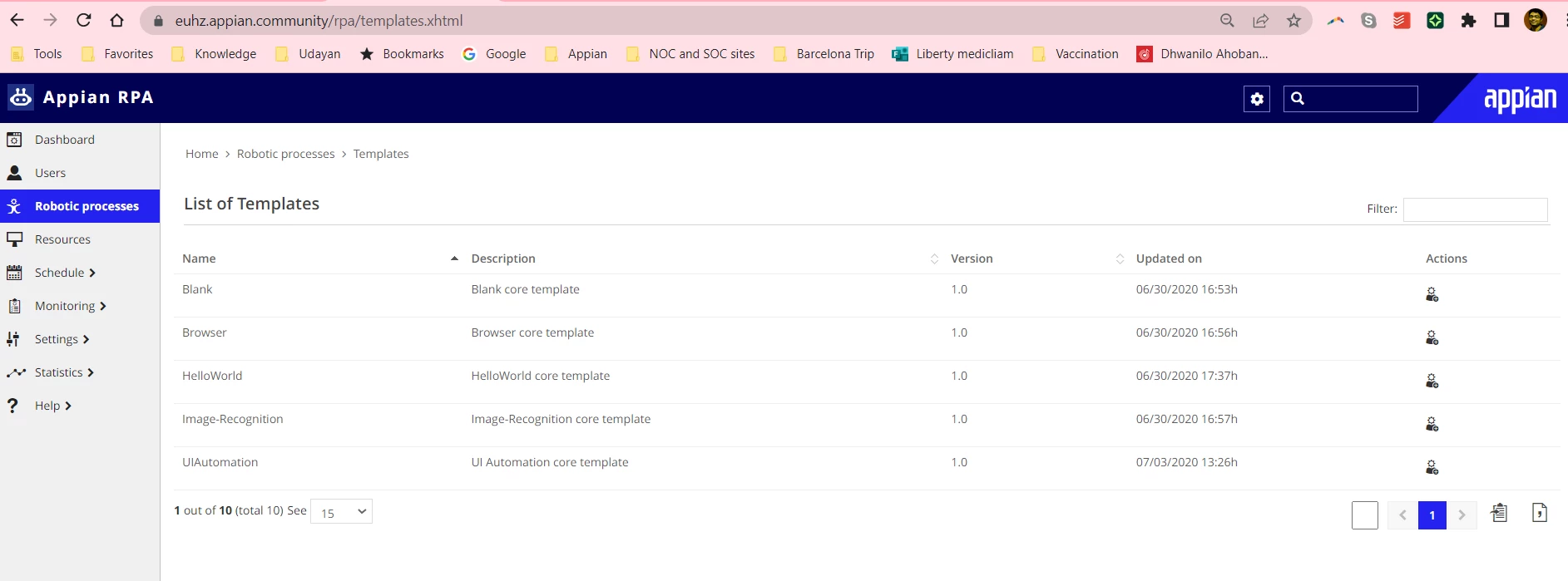
Task: Expand the Schedule submenu
Action: [92, 273]
